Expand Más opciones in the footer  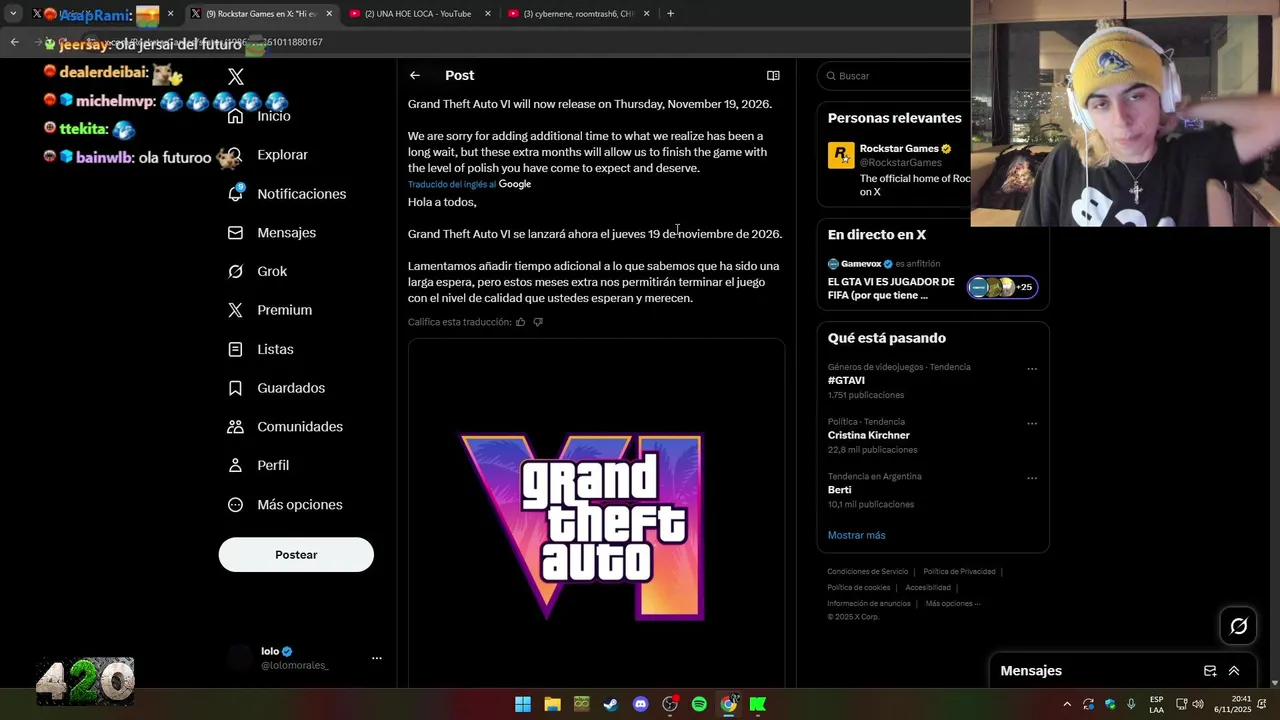click(952, 604)
